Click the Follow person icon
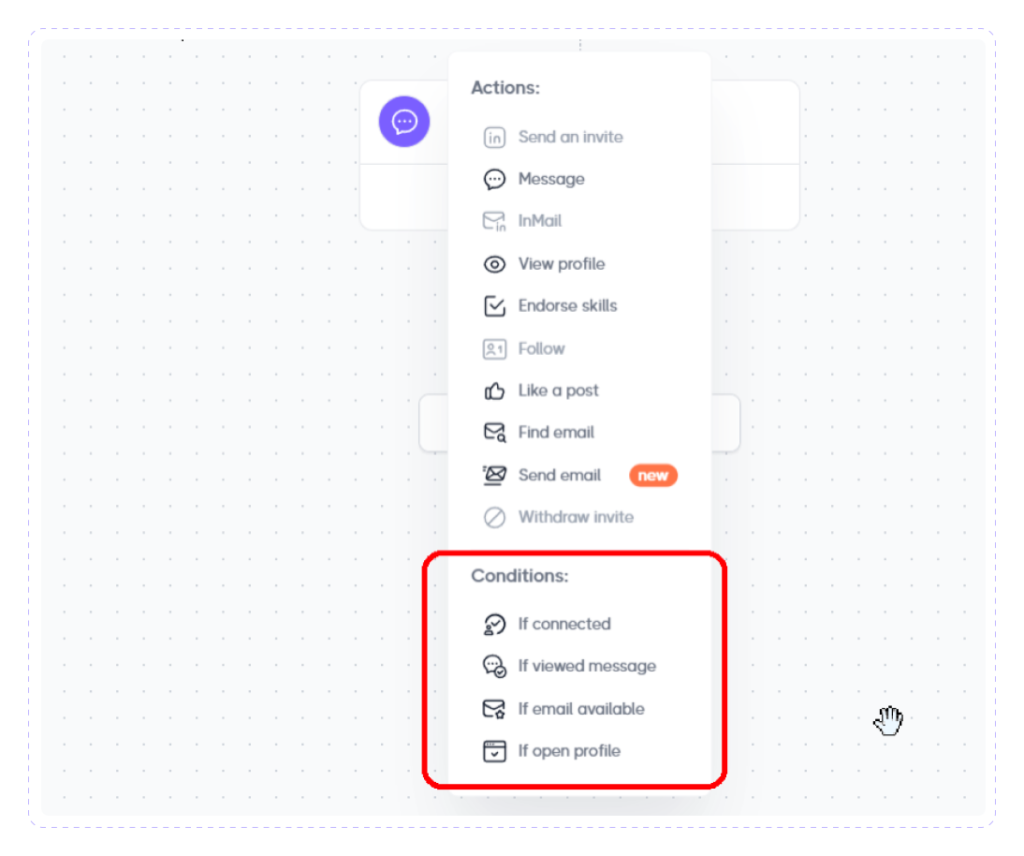Screen dimensions: 1024x856 point(494,349)
